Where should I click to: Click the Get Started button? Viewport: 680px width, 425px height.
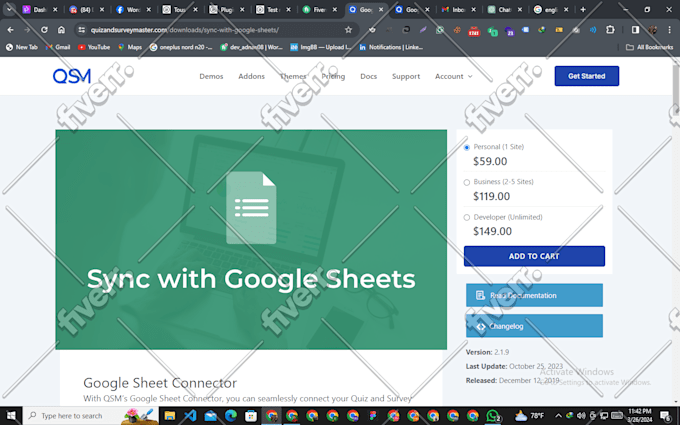coord(587,76)
